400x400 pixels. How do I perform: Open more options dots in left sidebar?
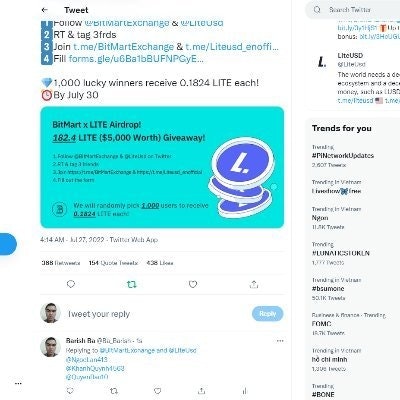(x=18, y=383)
